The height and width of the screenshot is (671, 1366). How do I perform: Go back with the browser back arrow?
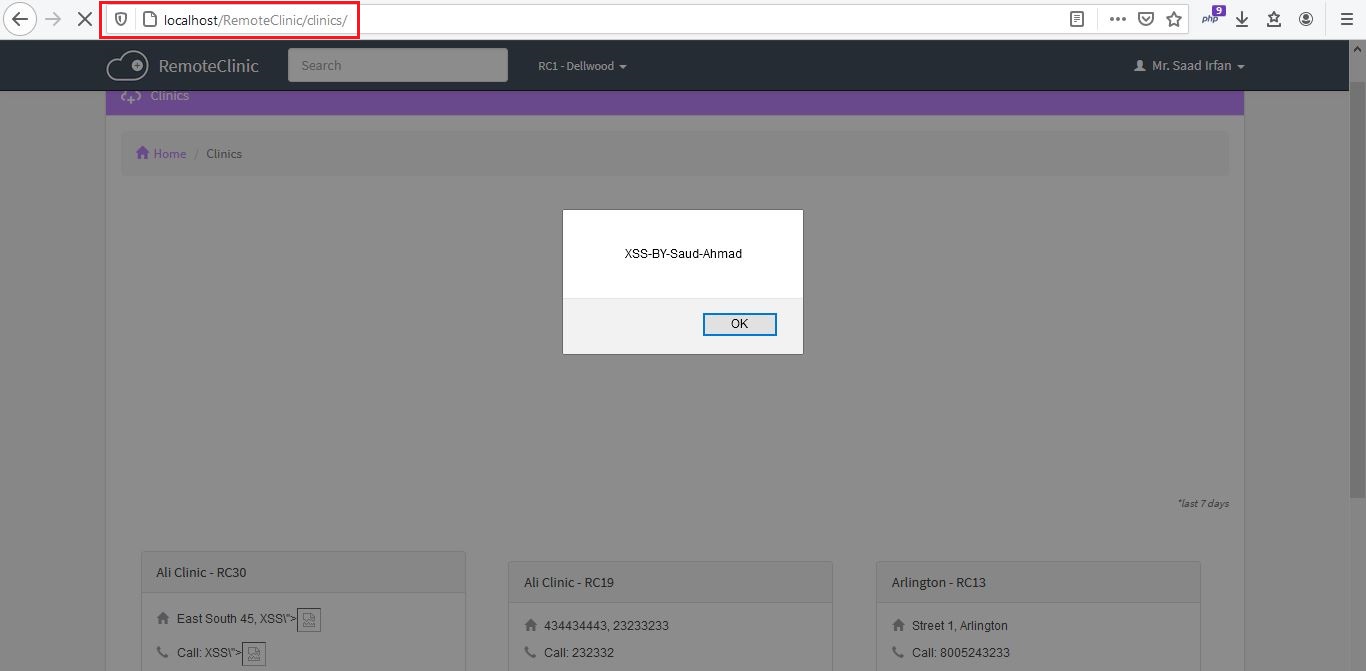19,19
